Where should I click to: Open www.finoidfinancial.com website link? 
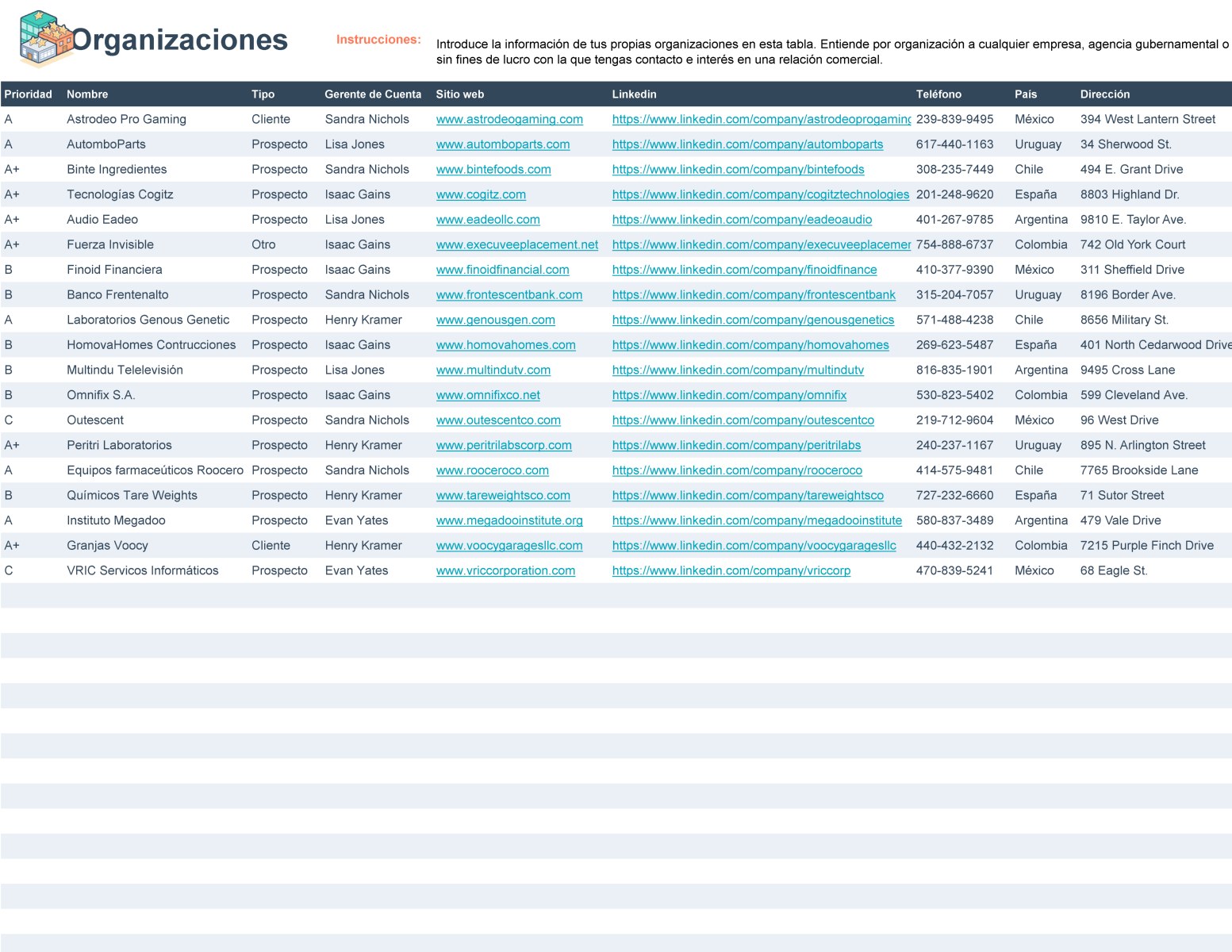click(x=503, y=270)
